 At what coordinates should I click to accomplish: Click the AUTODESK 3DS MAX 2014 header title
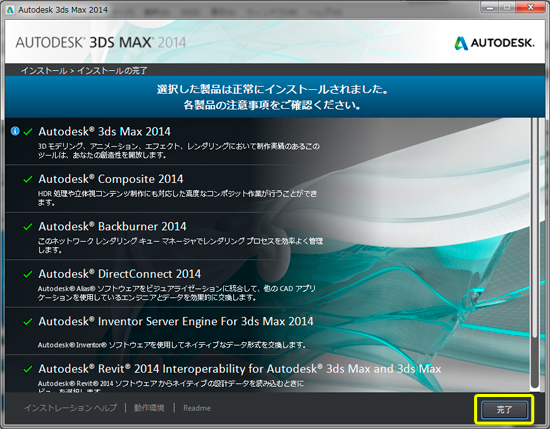[x=101, y=42]
